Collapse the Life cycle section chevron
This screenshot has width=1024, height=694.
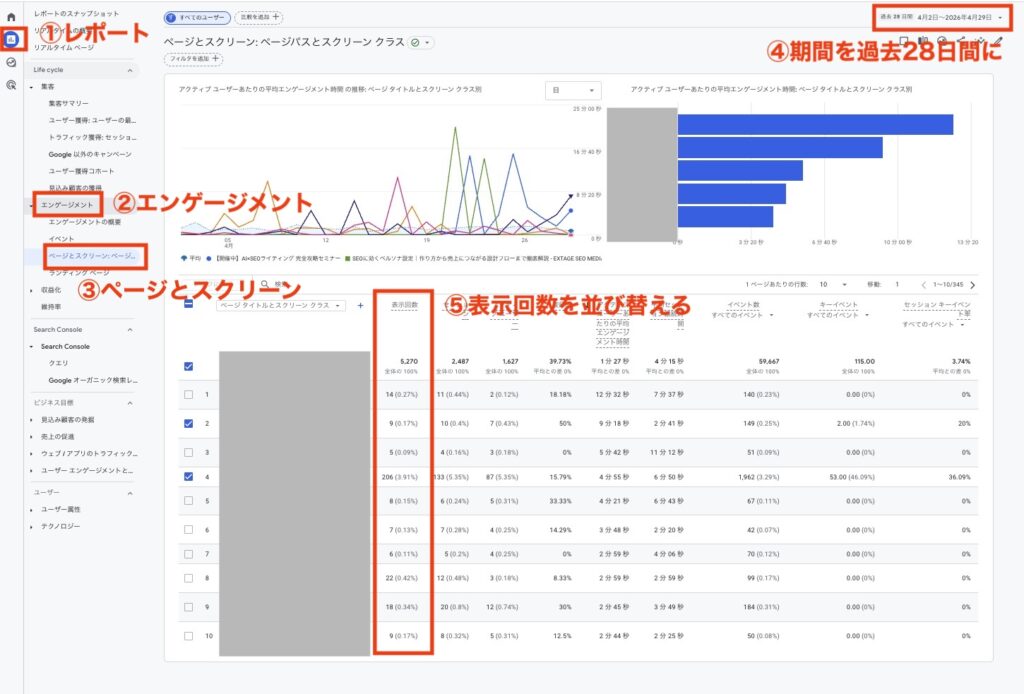coord(130,71)
